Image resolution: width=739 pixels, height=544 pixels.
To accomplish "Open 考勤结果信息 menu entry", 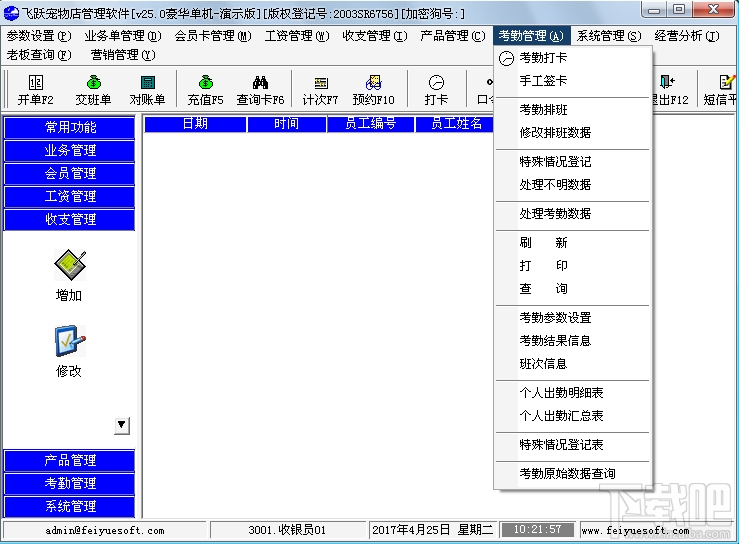I will (573, 341).
